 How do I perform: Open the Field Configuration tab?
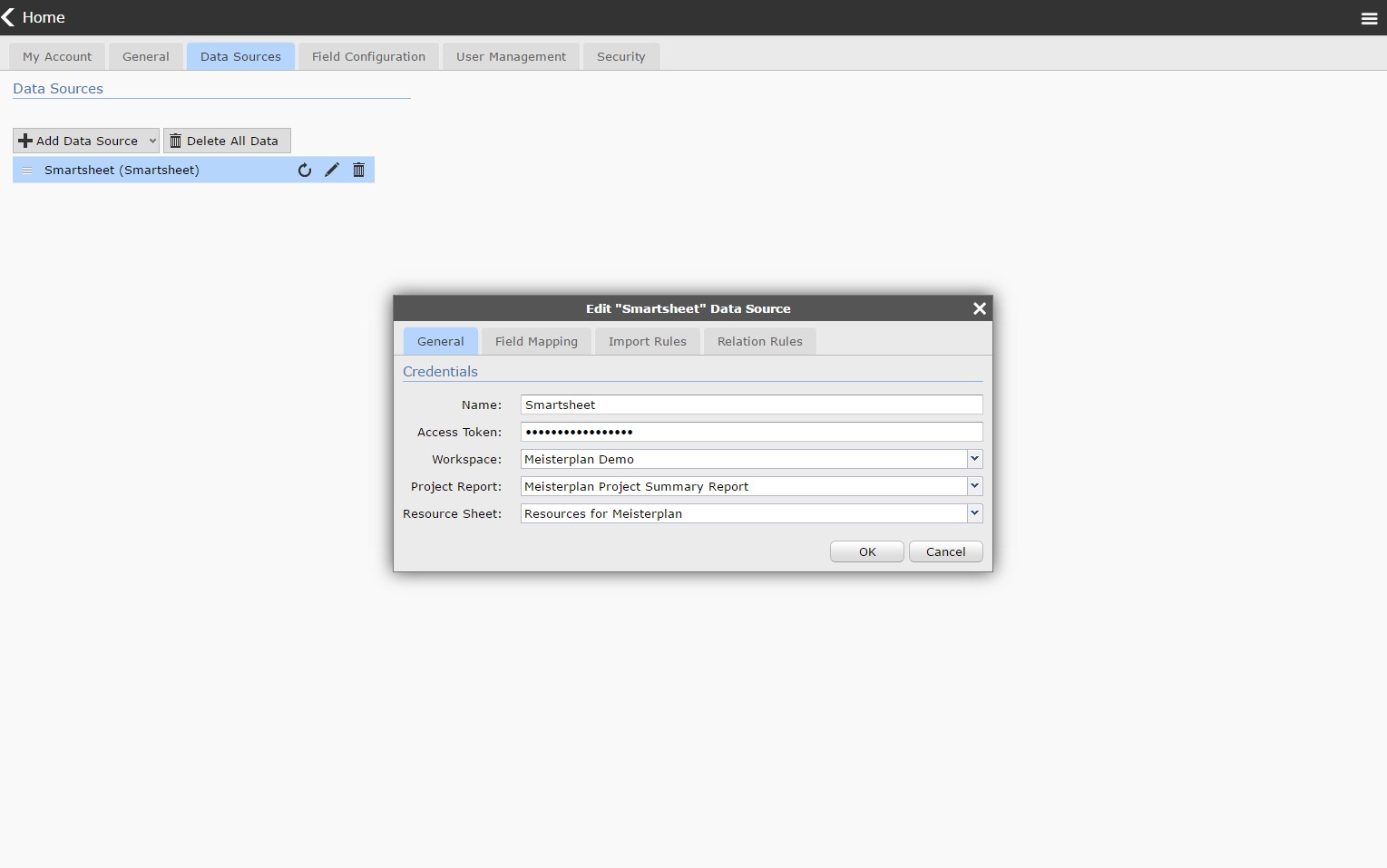coord(368,56)
